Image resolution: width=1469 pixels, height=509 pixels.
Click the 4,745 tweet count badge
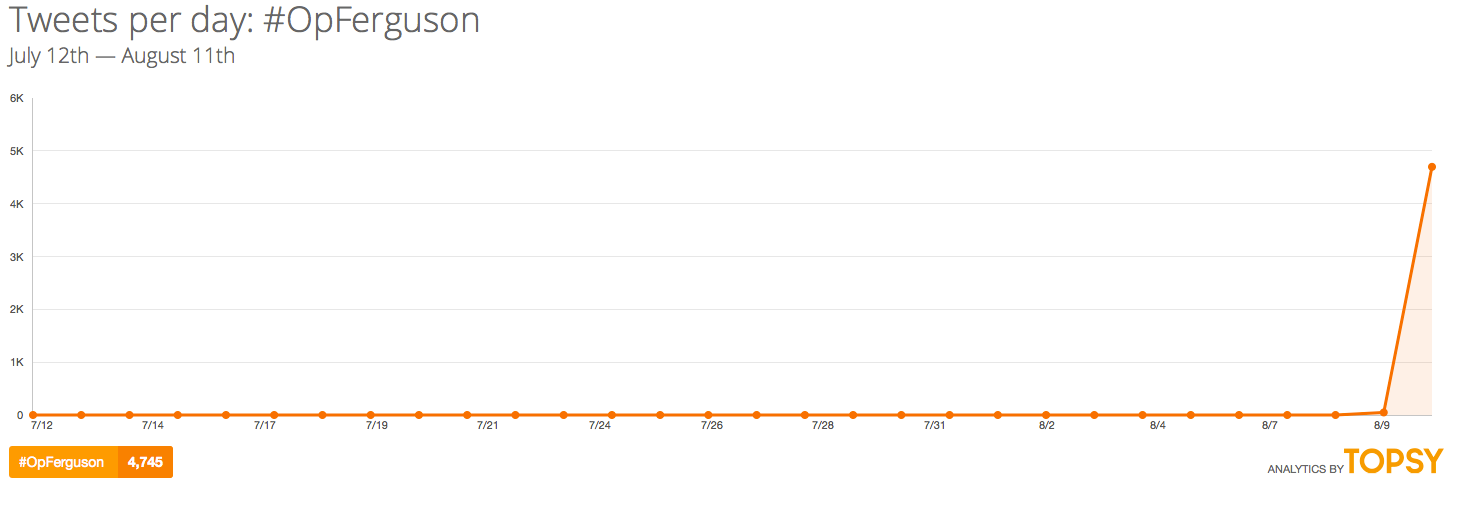145,462
